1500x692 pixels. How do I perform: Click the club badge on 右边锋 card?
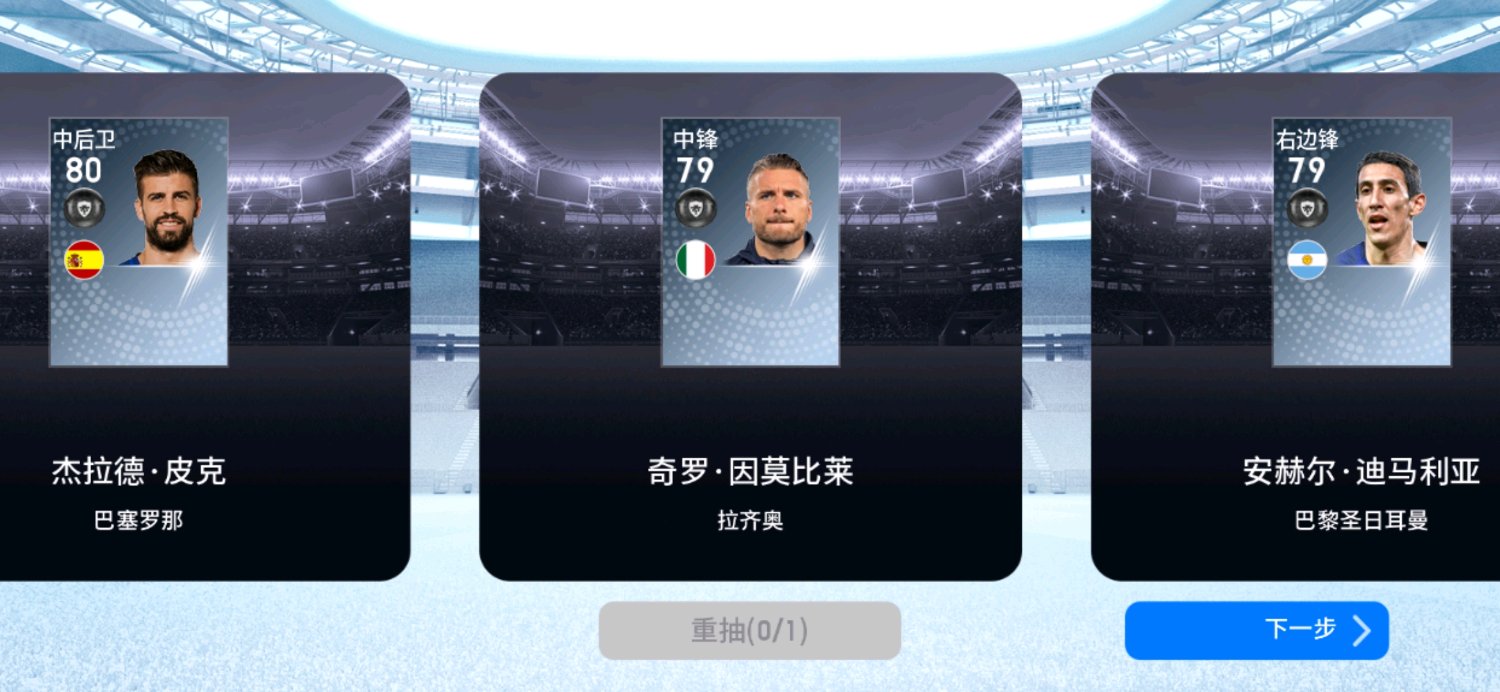[x=1307, y=208]
